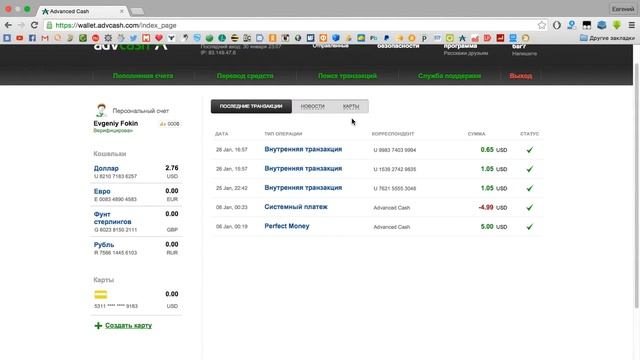
Task: Open the Другие закладки bookmarks folder
Action: 607,38
